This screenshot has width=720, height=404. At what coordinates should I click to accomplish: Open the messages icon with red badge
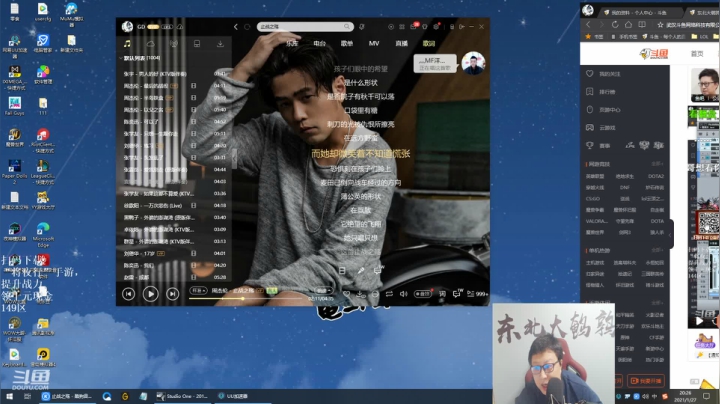414,27
